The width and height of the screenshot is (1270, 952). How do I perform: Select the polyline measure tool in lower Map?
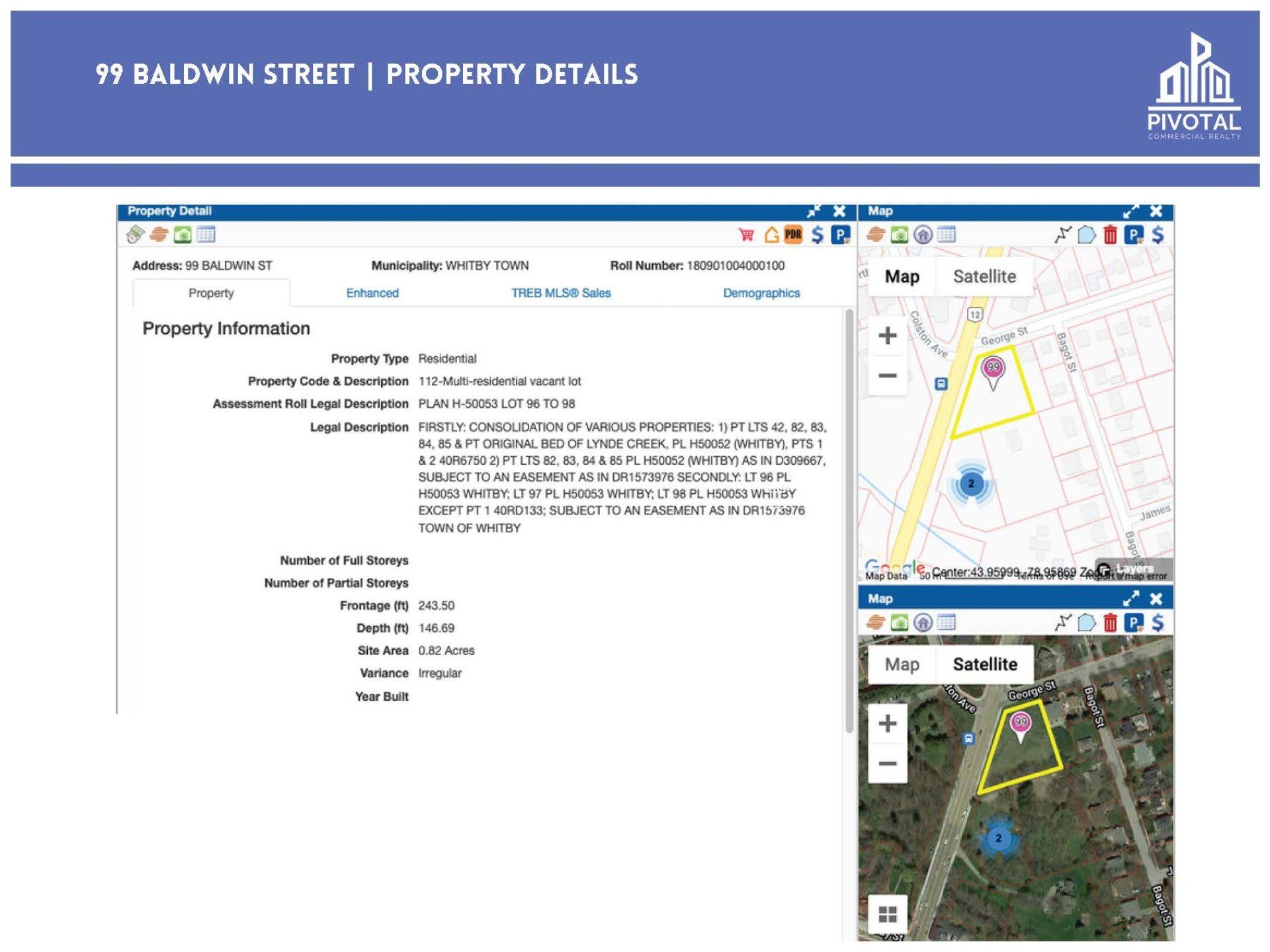click(1063, 623)
